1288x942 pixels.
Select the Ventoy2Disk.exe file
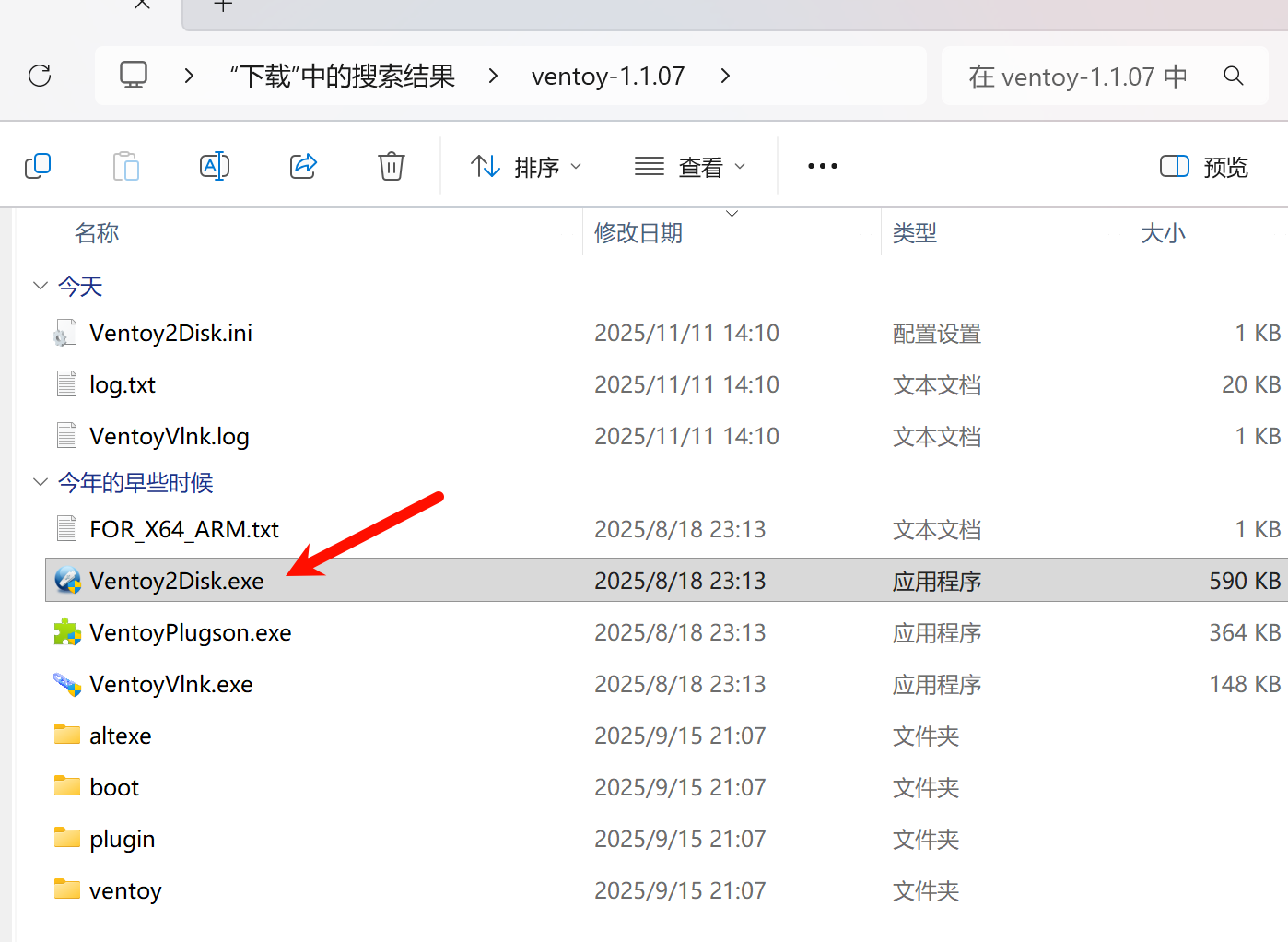click(176, 581)
